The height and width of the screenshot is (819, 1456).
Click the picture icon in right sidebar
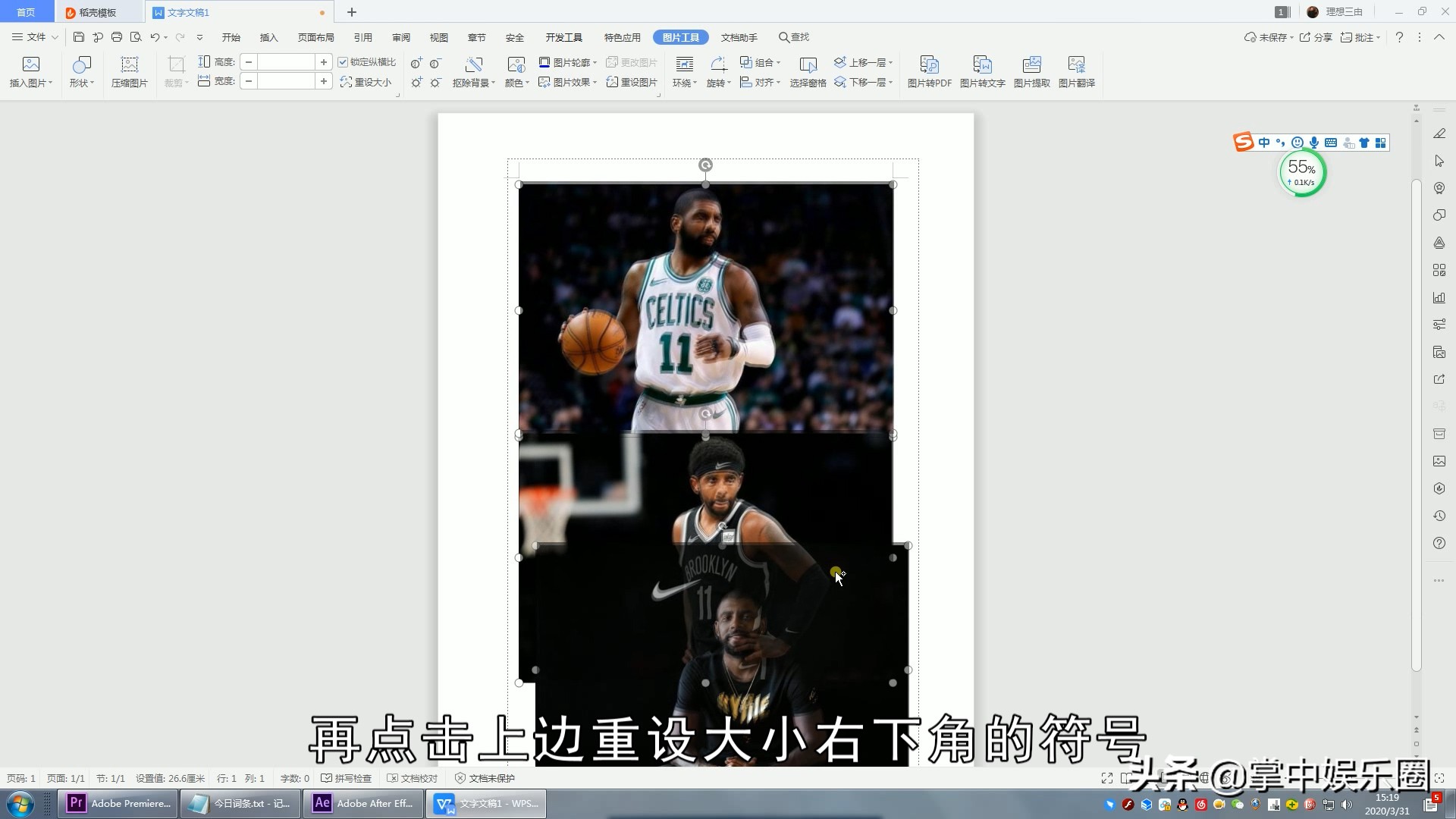[x=1439, y=461]
